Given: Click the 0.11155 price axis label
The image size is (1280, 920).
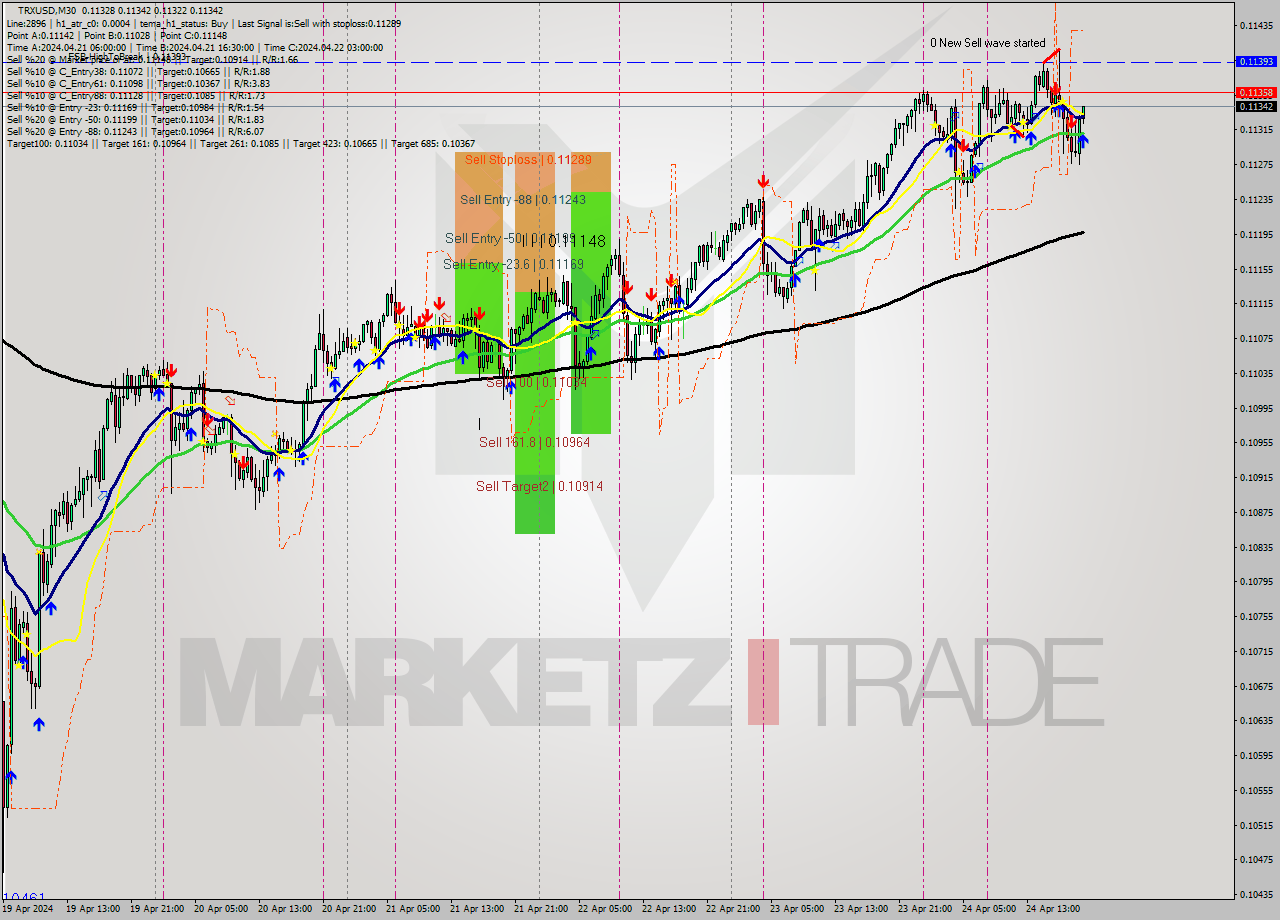Looking at the screenshot, I should click(1256, 269).
